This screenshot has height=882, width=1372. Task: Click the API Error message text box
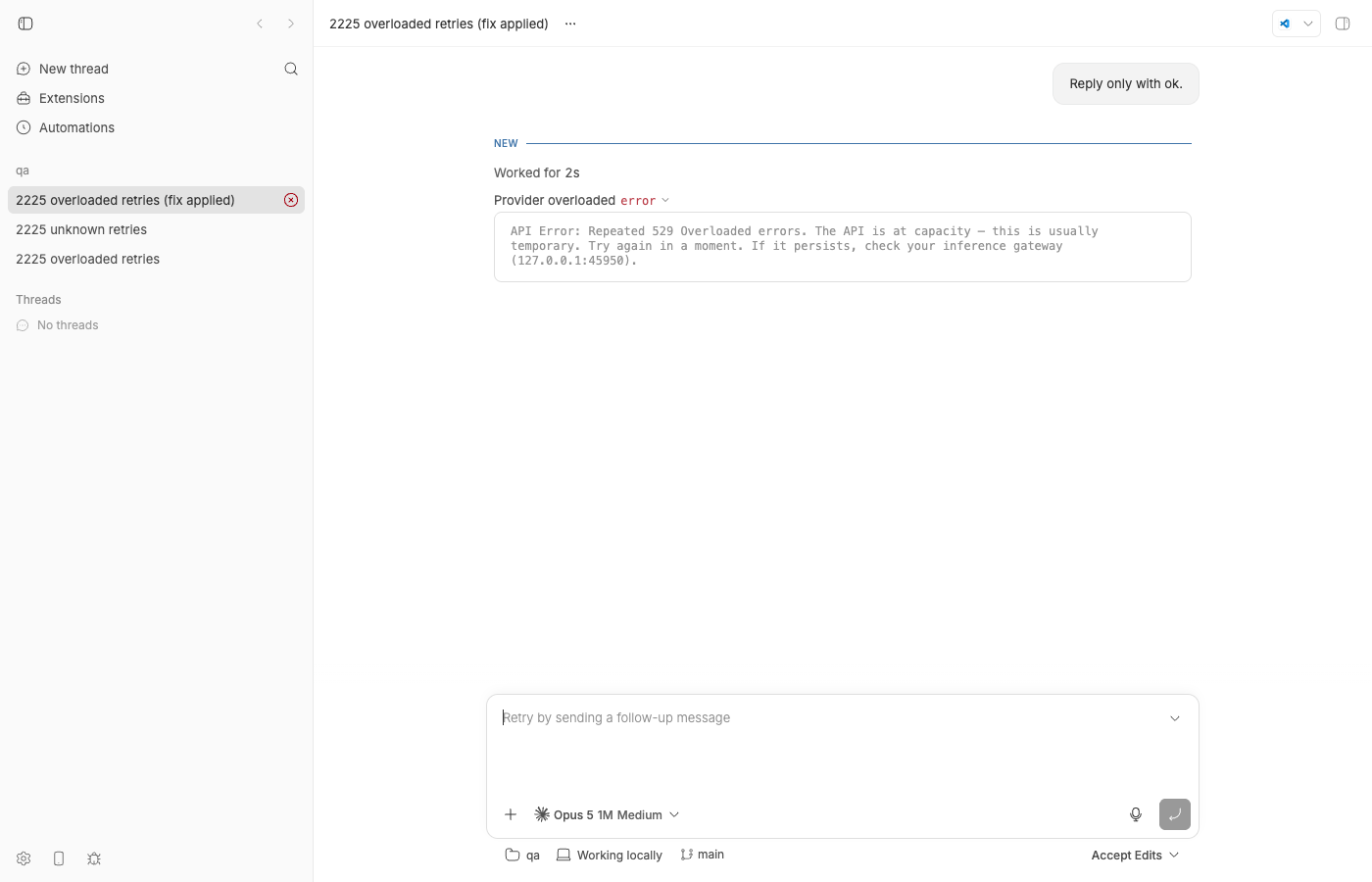[843, 247]
